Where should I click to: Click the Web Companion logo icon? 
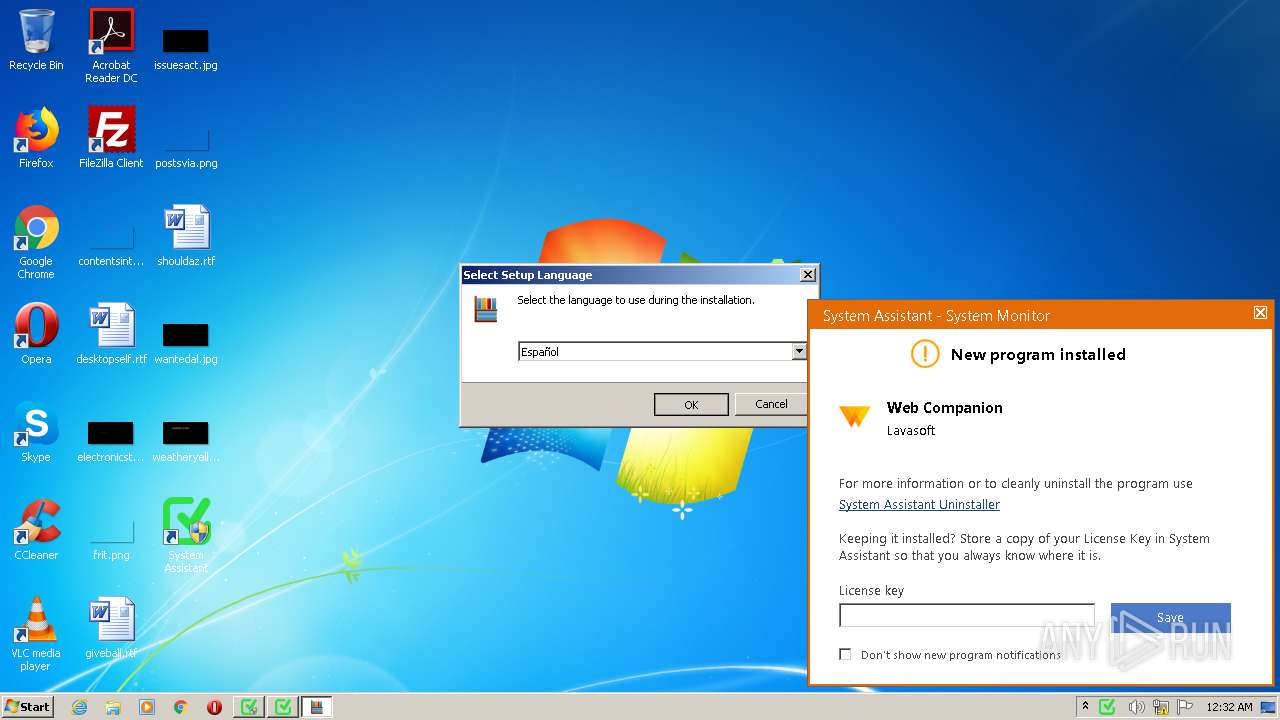854,416
